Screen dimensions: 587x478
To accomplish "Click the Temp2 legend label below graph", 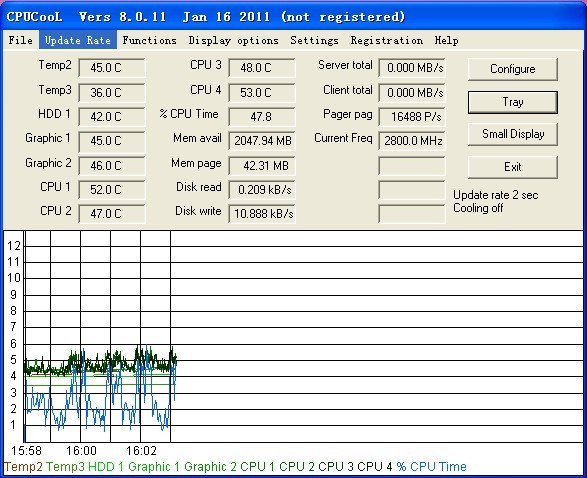I will pos(23,467).
